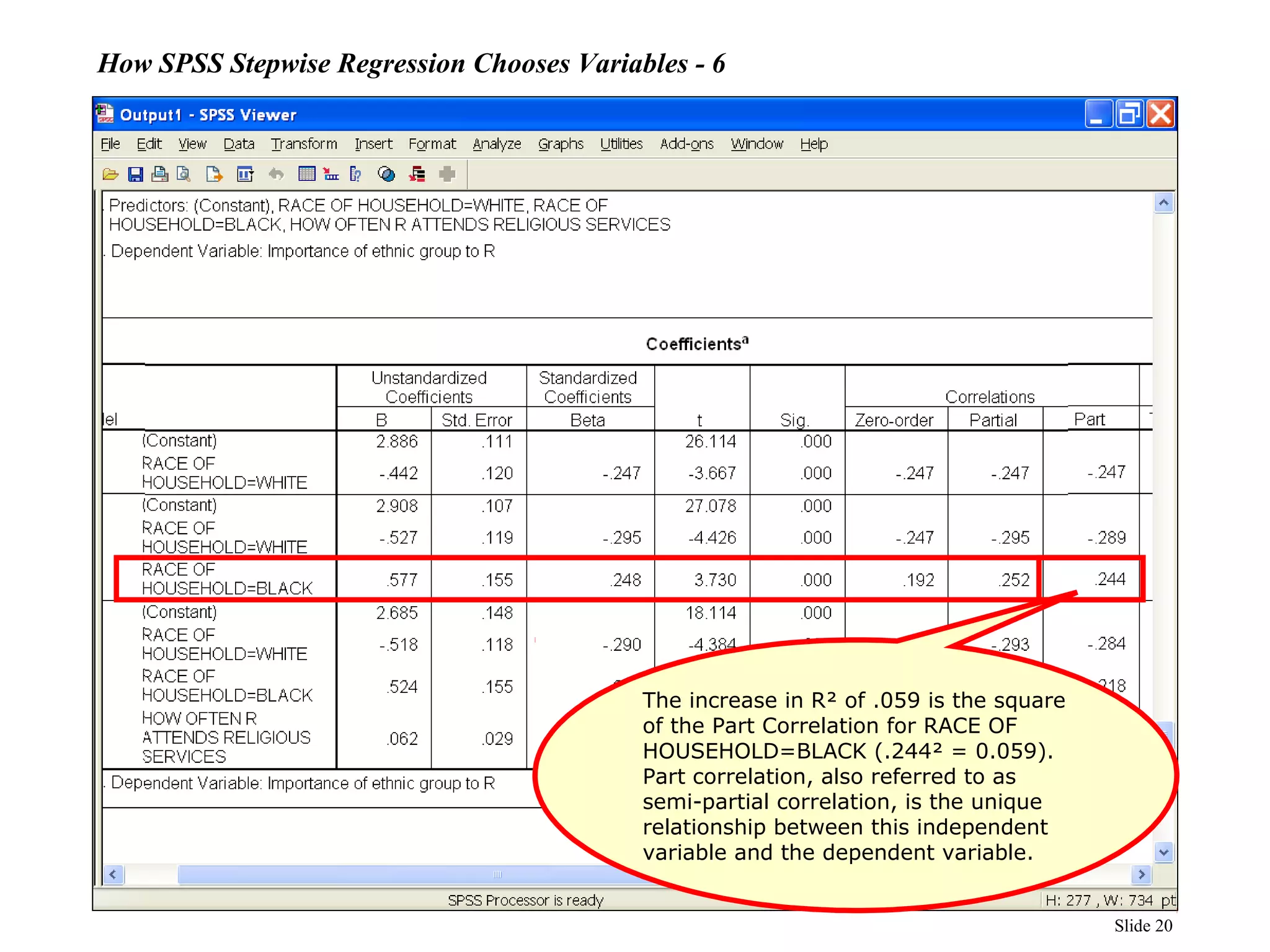Image resolution: width=1270 pixels, height=952 pixels.
Task: Open the Transform menu
Action: pos(304,144)
